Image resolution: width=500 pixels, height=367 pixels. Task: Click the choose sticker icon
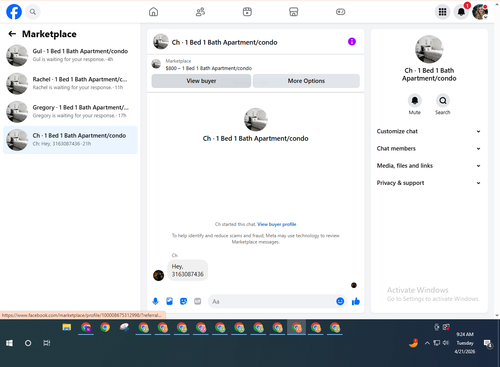point(183,302)
